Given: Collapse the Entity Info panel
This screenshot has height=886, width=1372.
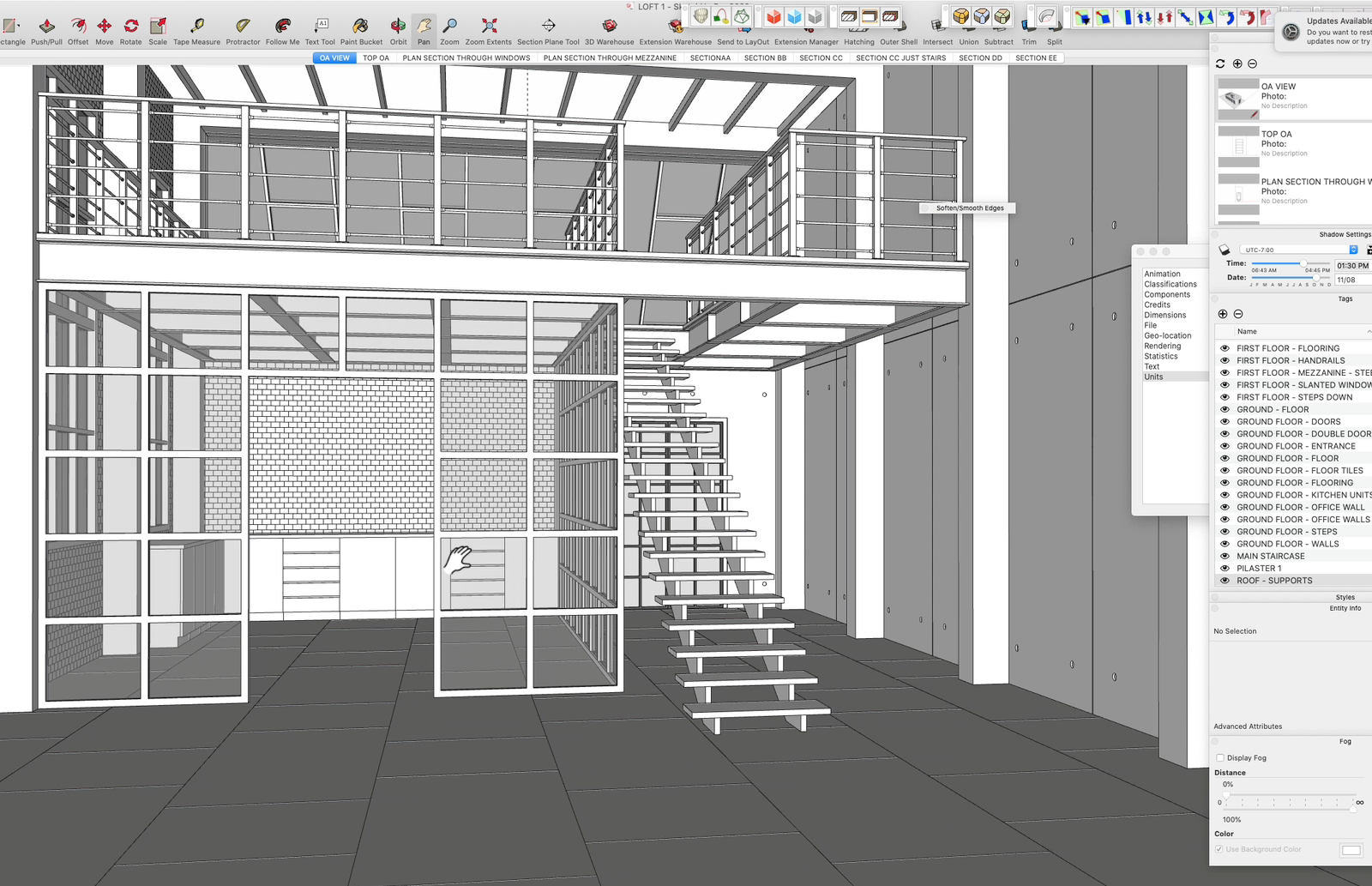Looking at the screenshot, I should (x=1215, y=608).
